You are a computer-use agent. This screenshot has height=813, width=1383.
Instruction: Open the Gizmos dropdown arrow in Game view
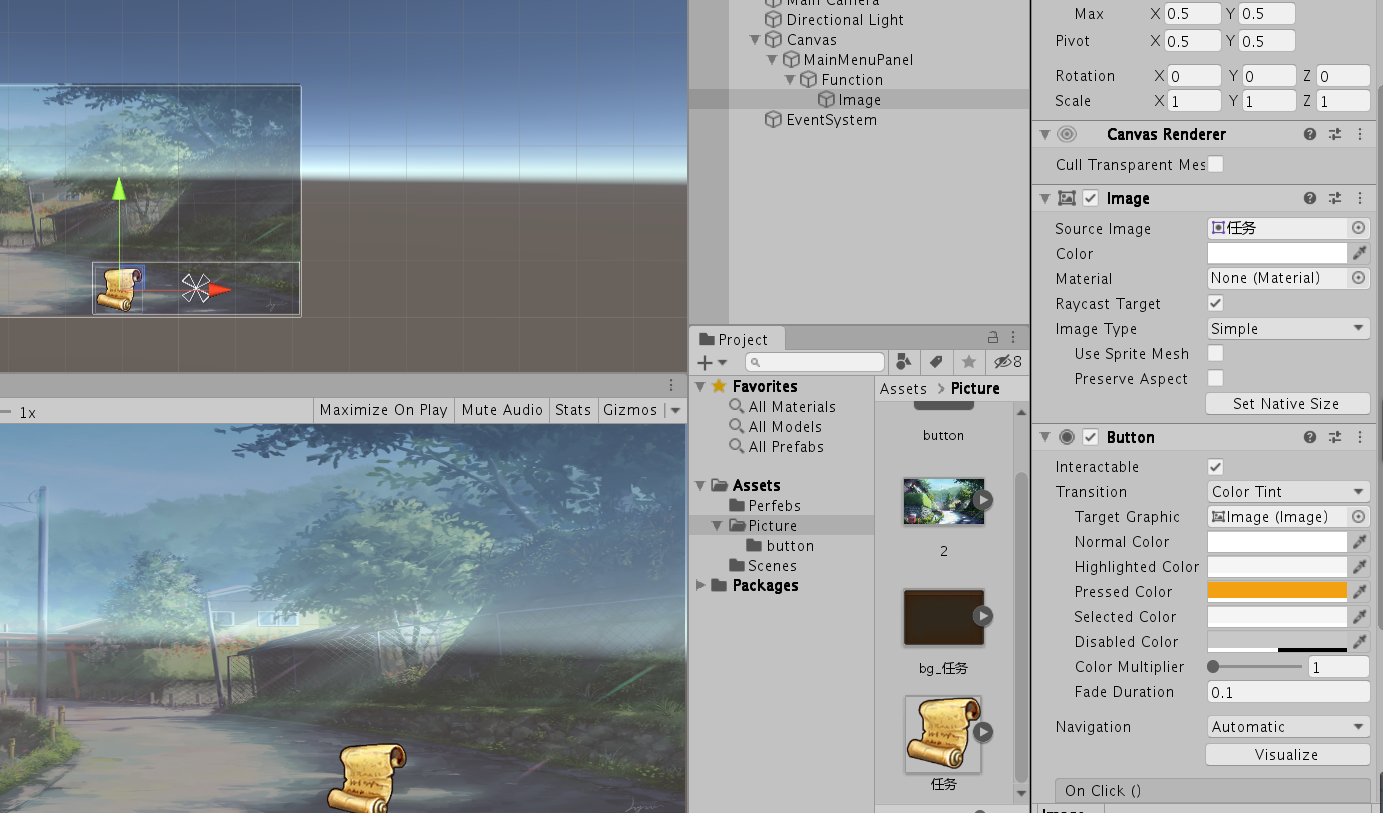click(675, 410)
